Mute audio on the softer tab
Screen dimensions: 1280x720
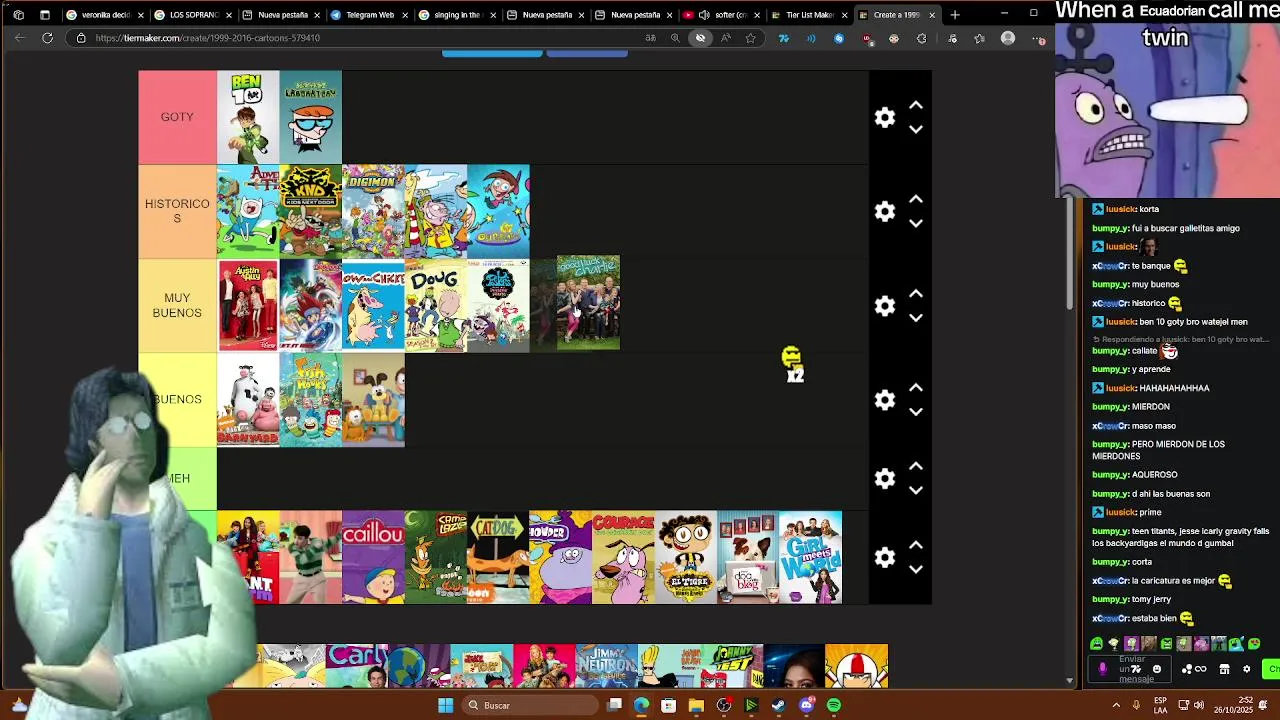click(704, 15)
